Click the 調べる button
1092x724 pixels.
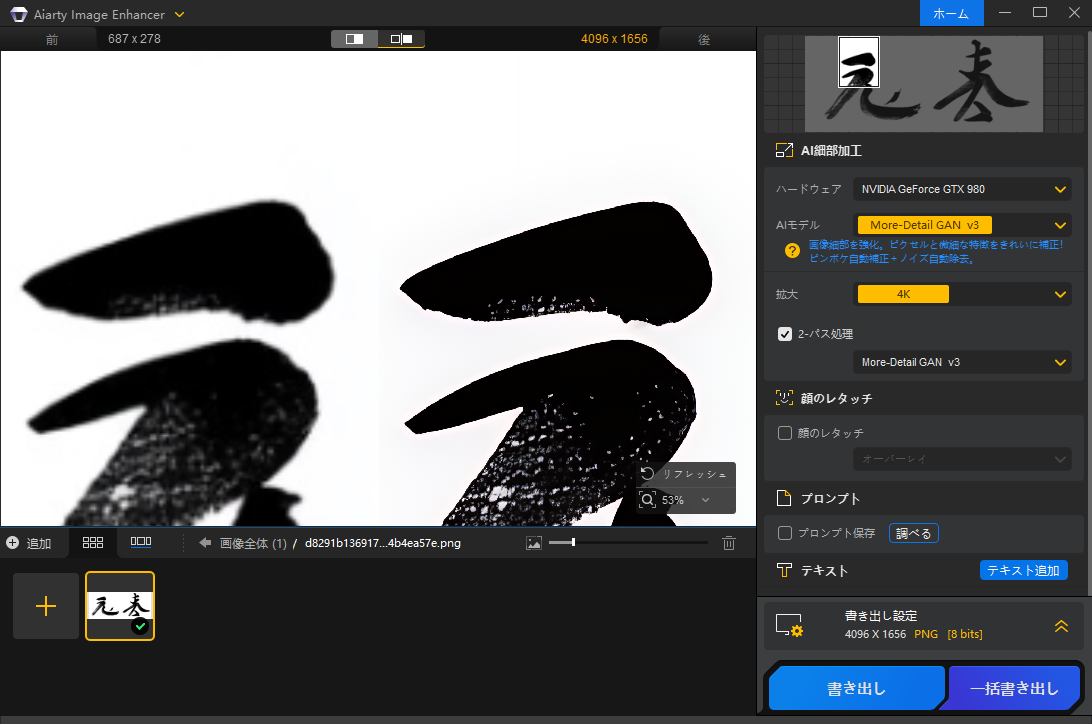tap(914, 533)
